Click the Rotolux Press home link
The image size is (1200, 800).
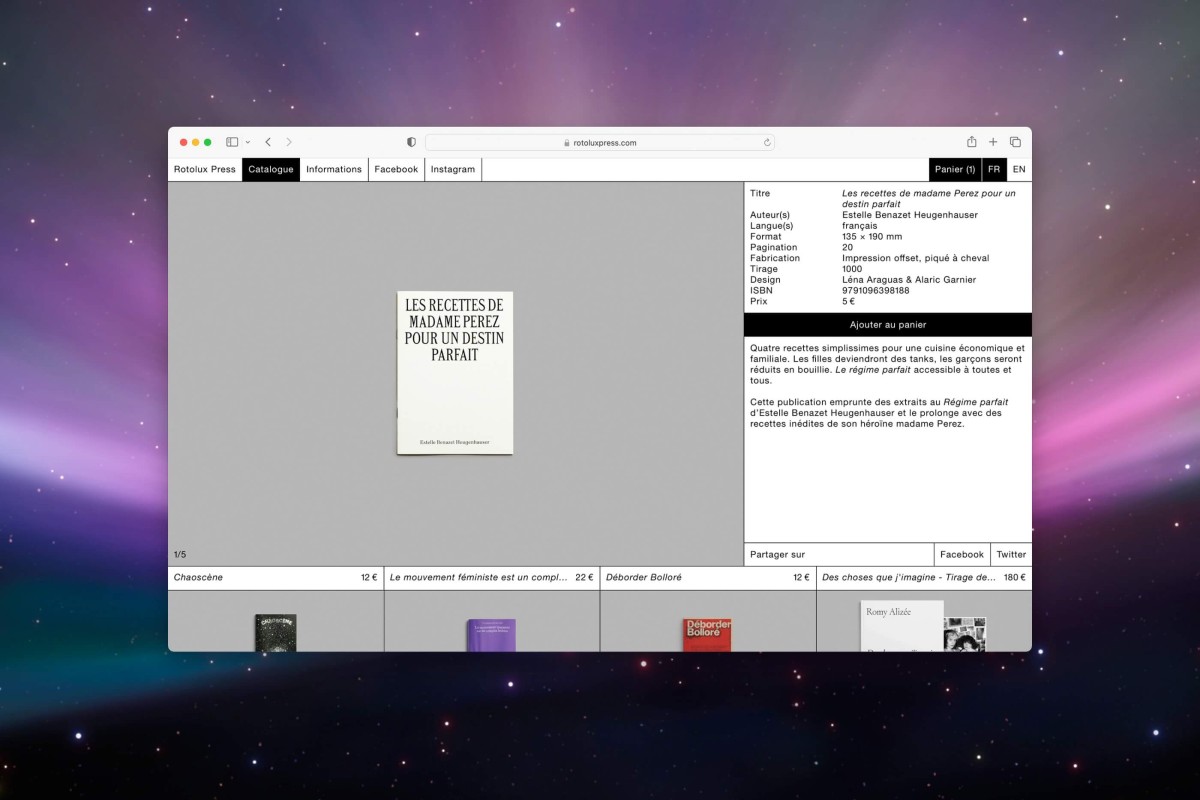click(205, 169)
